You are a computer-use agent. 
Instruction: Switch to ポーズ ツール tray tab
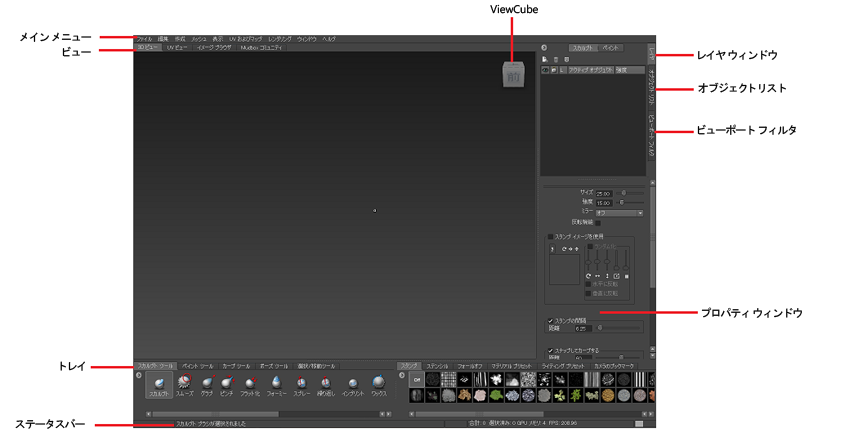273,366
